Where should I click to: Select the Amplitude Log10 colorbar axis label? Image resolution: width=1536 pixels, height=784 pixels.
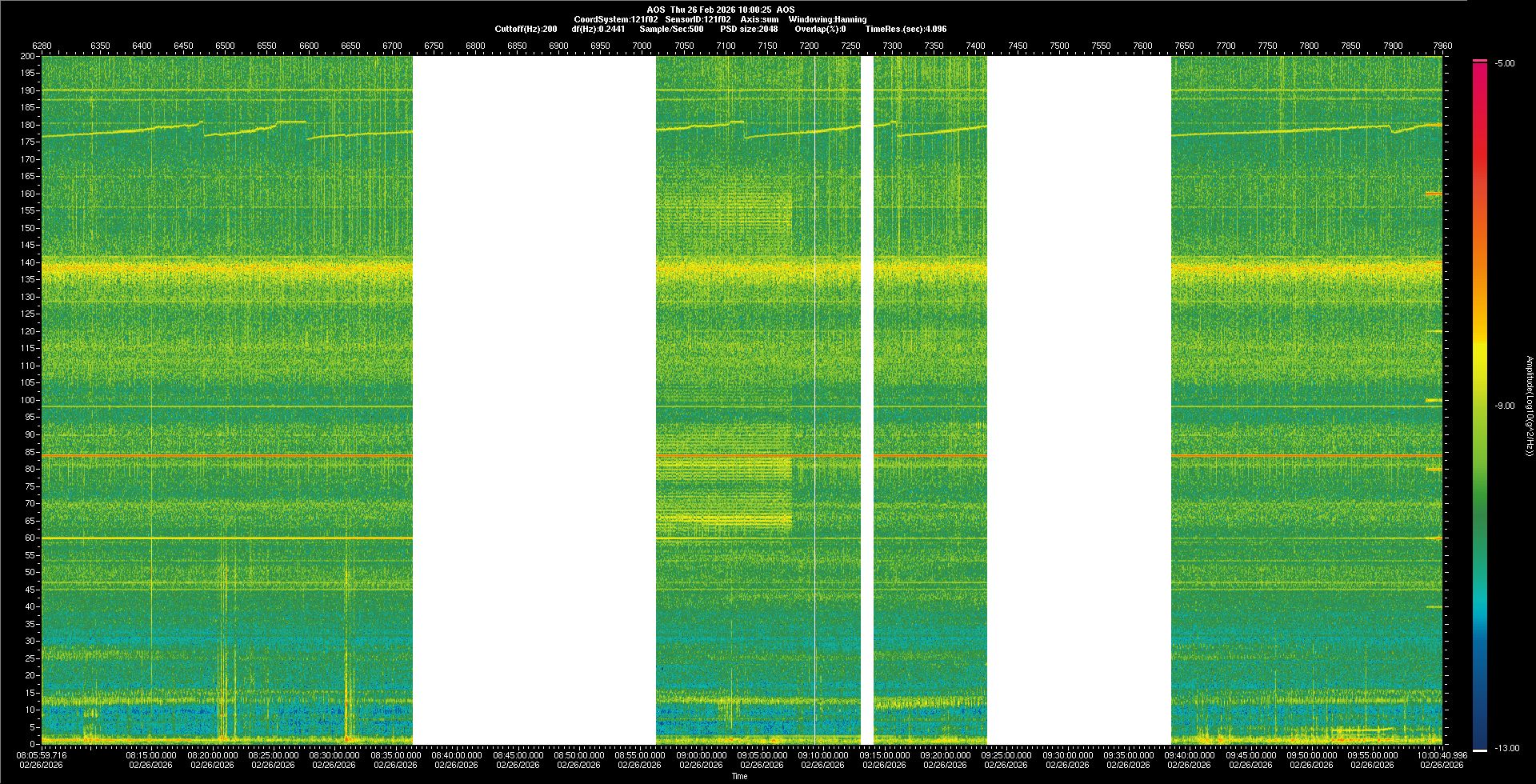[1529, 406]
